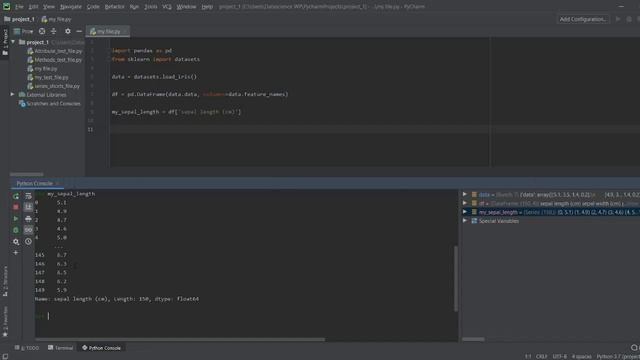Click the CRLF line separator status entry
This screenshot has height=360, width=640.
(541, 356)
